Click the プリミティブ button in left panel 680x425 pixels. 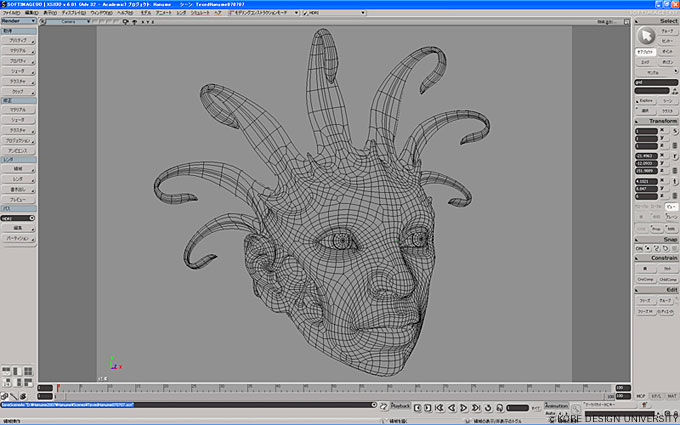pyautogui.click(x=19, y=40)
